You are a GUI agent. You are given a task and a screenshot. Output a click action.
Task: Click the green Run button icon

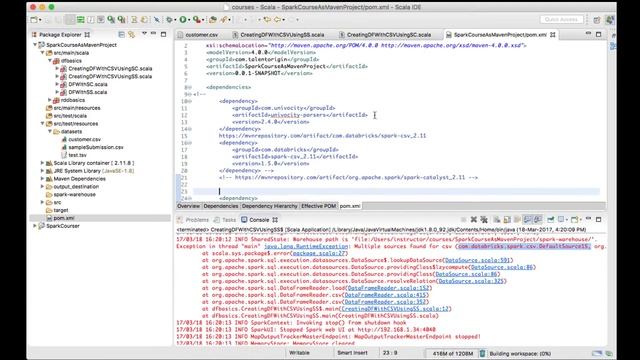tap(182, 20)
